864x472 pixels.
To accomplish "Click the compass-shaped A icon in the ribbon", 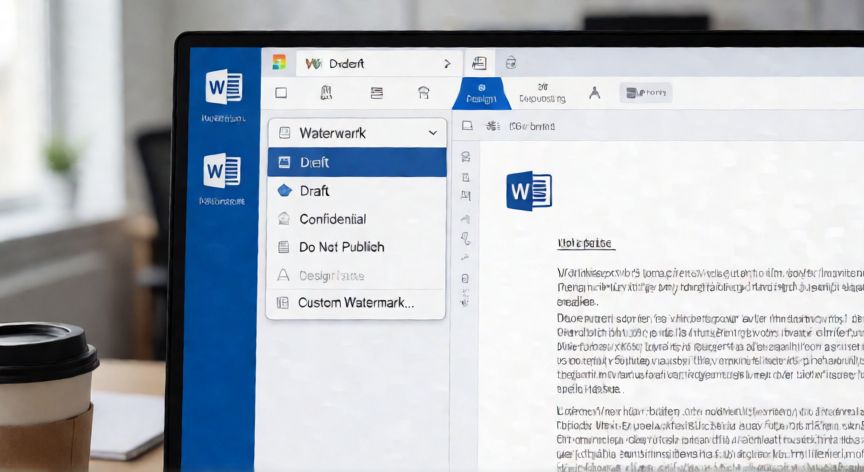I will click(595, 93).
